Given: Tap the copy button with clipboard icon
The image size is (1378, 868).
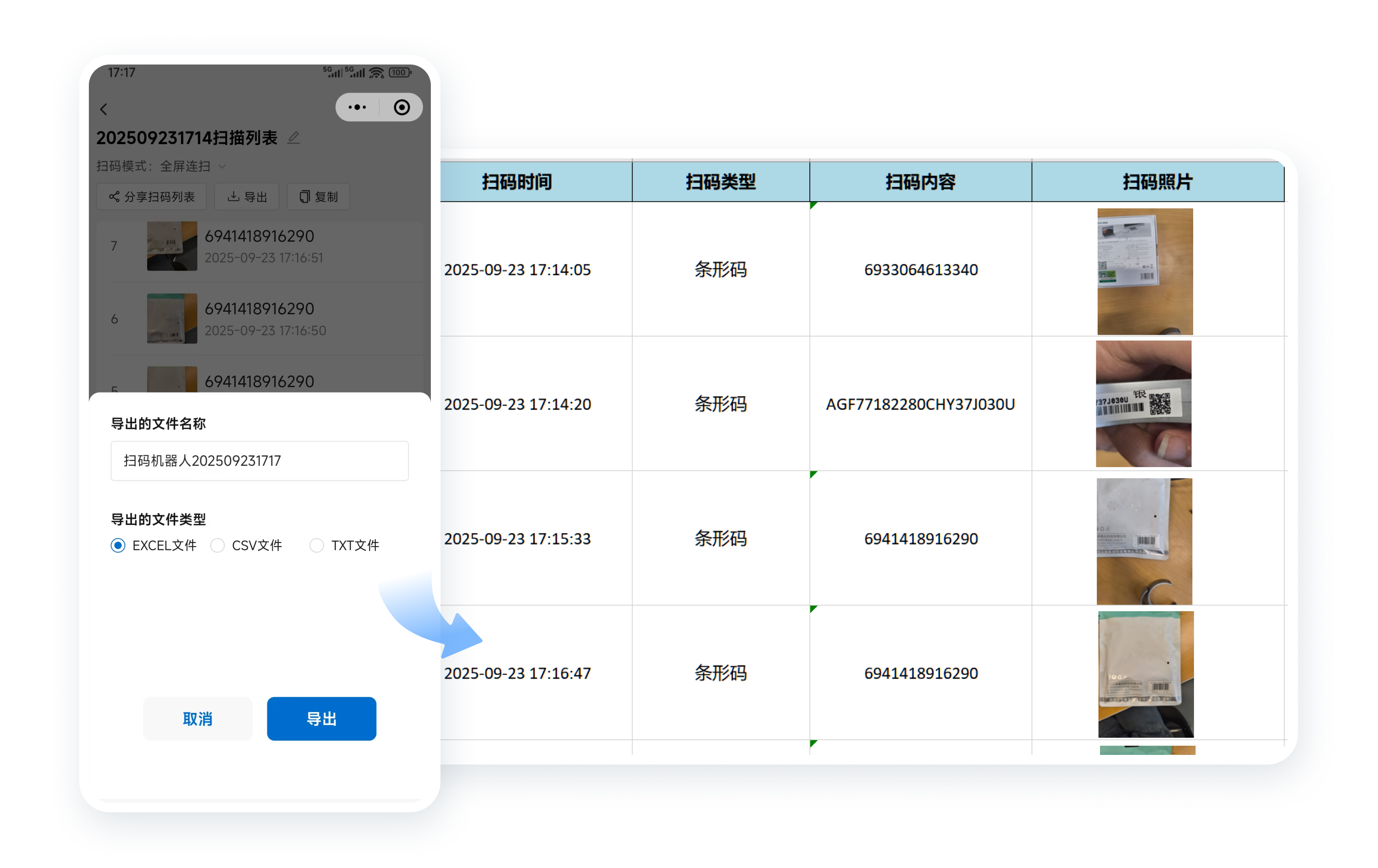Looking at the screenshot, I should [318, 197].
